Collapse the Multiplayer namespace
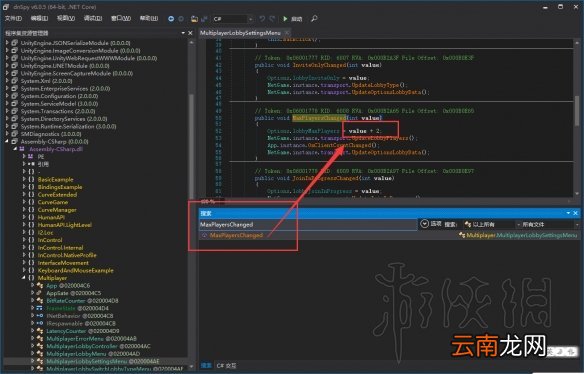Image resolution: width=584 pixels, height=374 pixels. pyautogui.click(x=24, y=278)
